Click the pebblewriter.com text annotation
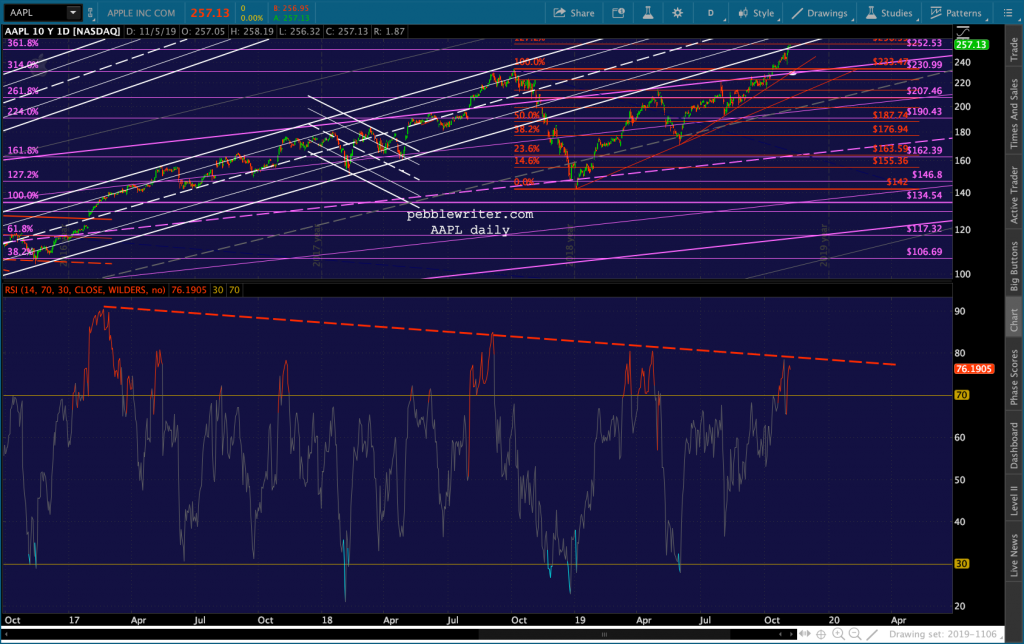 coord(470,214)
